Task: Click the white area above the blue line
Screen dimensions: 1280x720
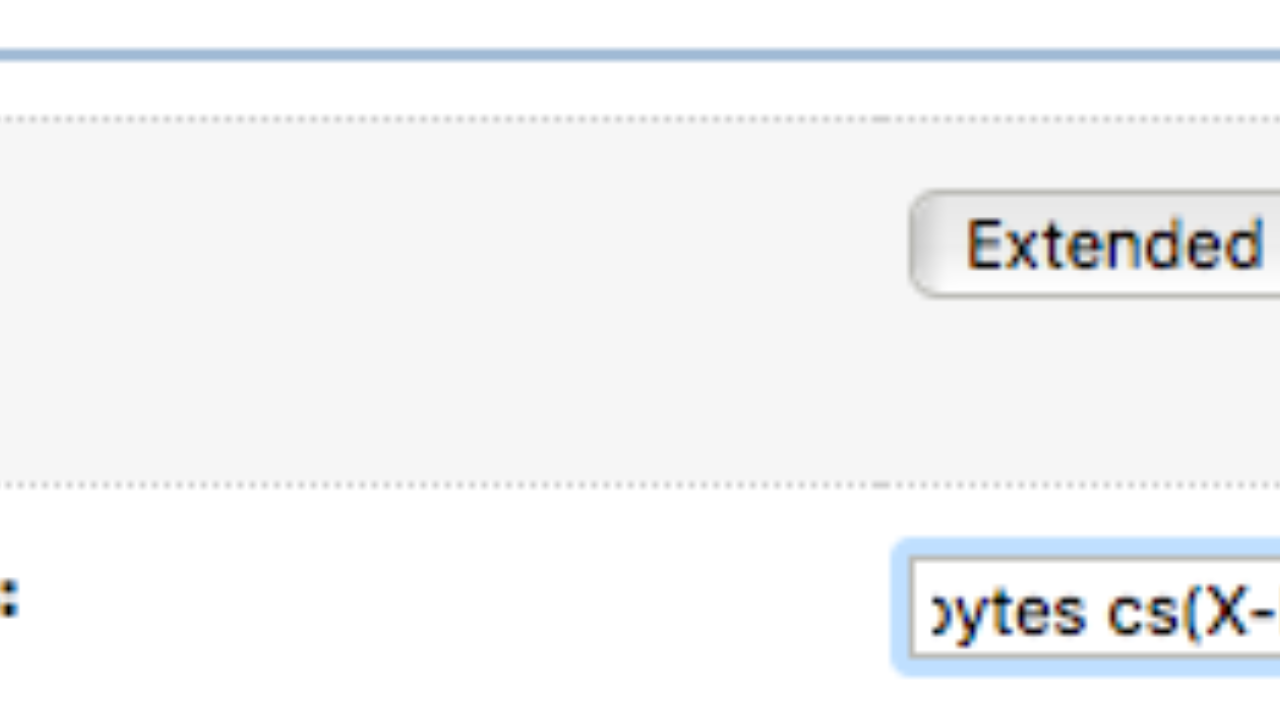Action: (640, 23)
